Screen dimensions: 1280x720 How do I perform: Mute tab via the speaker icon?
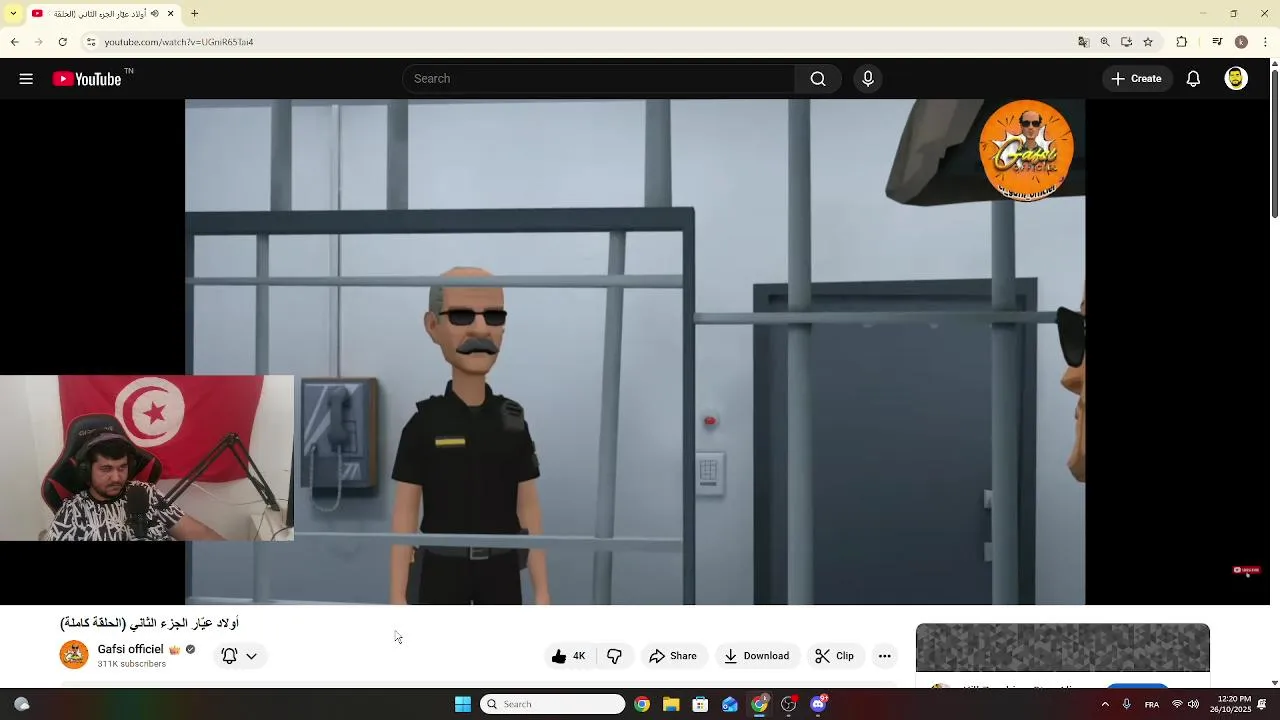click(x=155, y=14)
